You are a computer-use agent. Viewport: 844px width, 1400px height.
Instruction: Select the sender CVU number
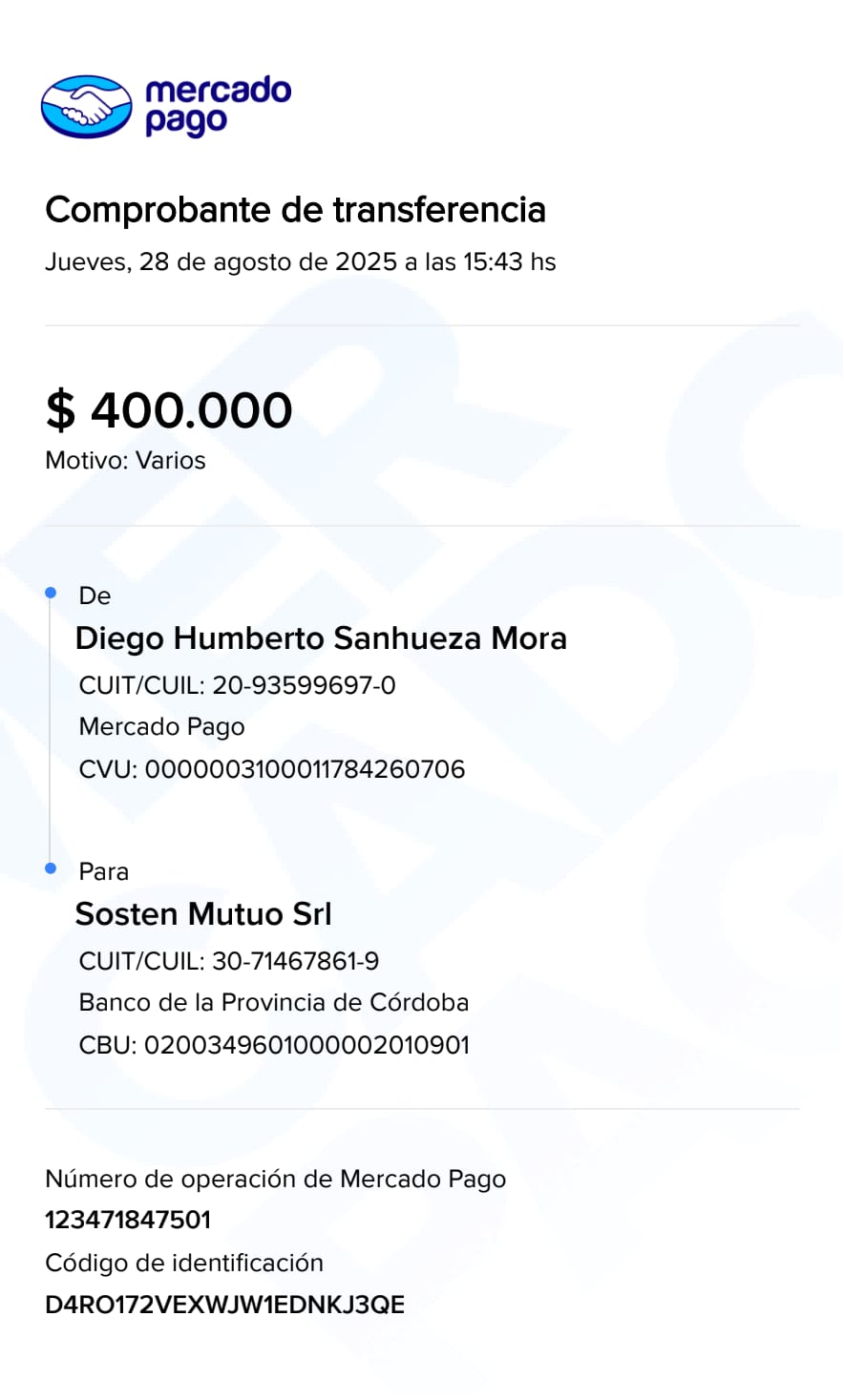[304, 769]
